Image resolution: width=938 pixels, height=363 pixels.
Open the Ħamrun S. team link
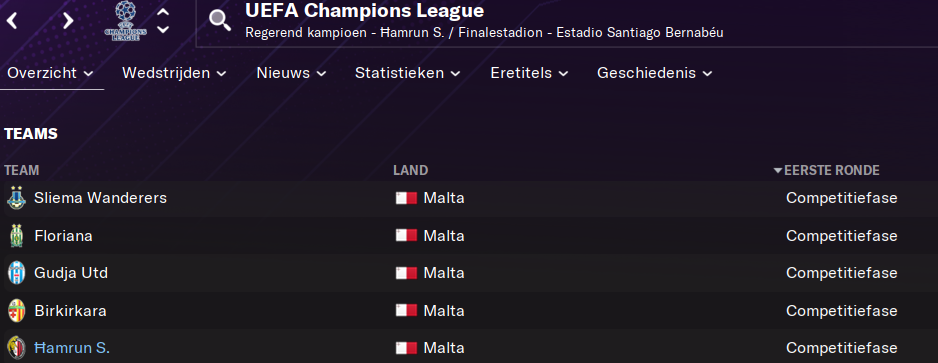coord(72,348)
